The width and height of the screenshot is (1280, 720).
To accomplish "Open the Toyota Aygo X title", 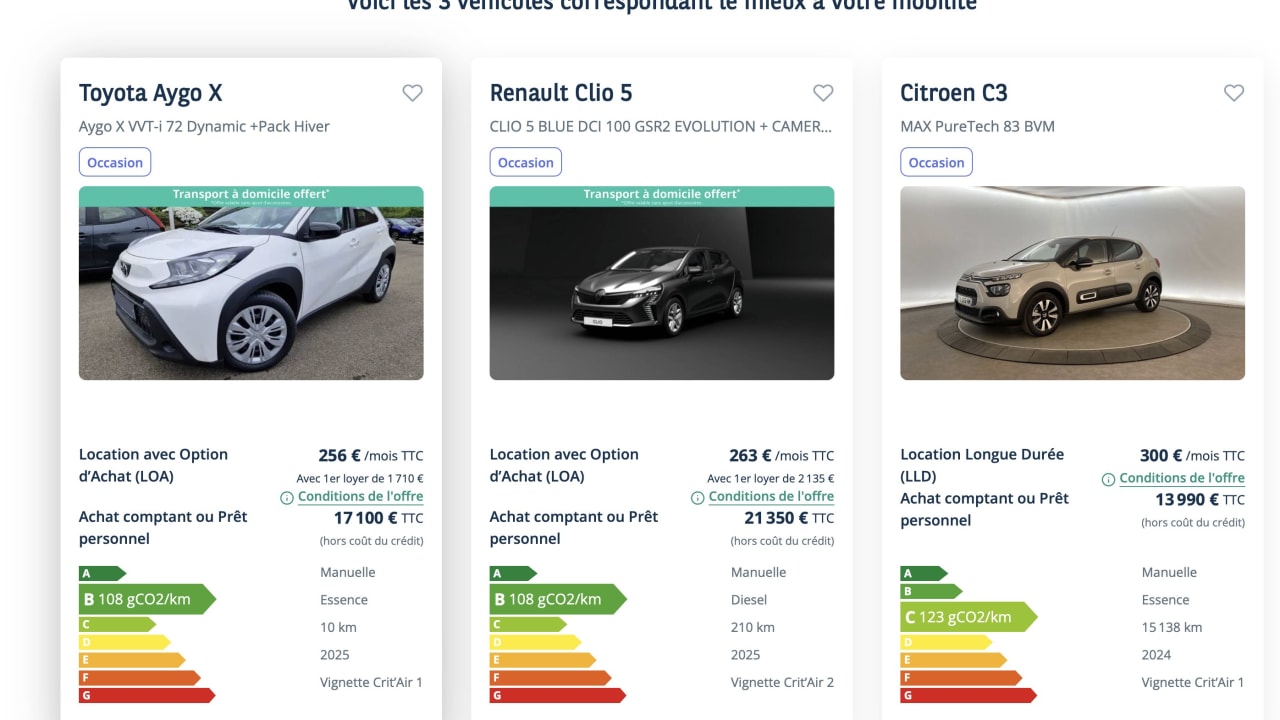I will click(151, 93).
